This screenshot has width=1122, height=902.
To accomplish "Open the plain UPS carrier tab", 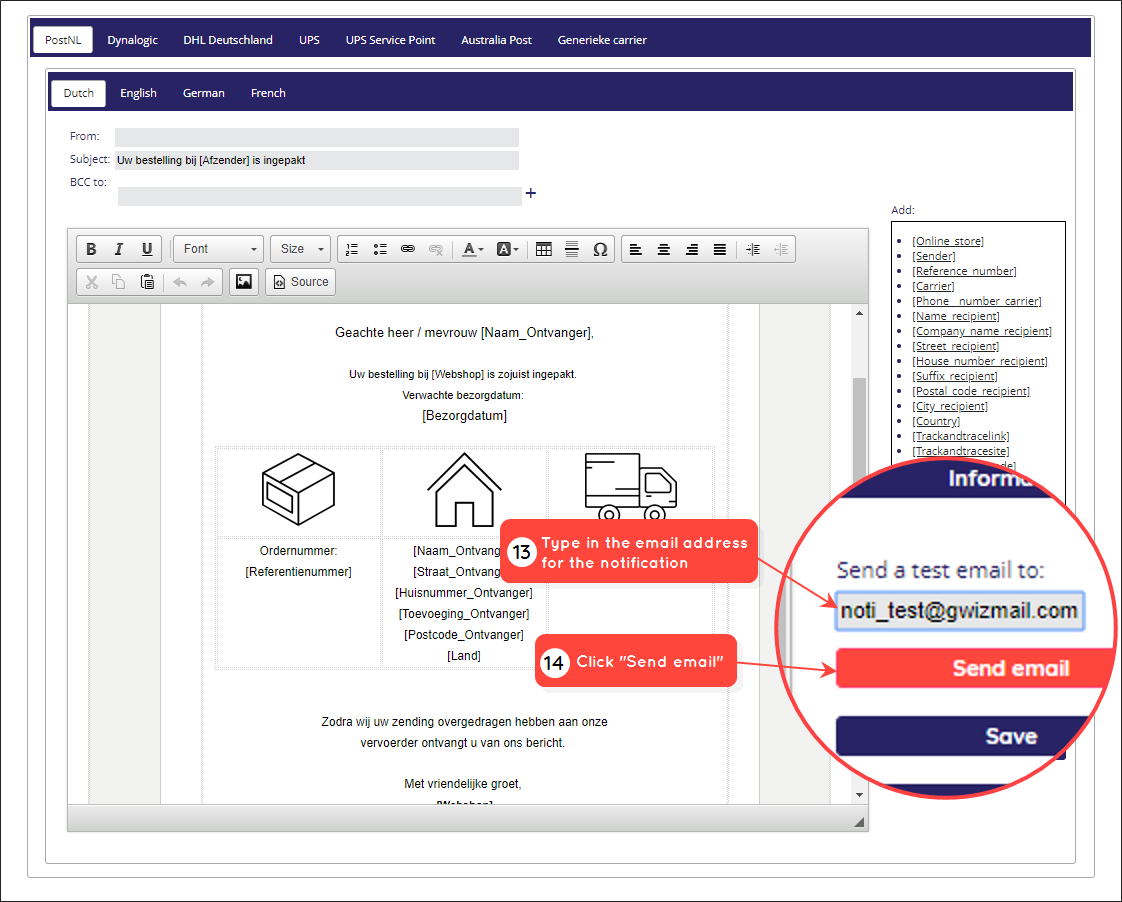I will pos(309,40).
